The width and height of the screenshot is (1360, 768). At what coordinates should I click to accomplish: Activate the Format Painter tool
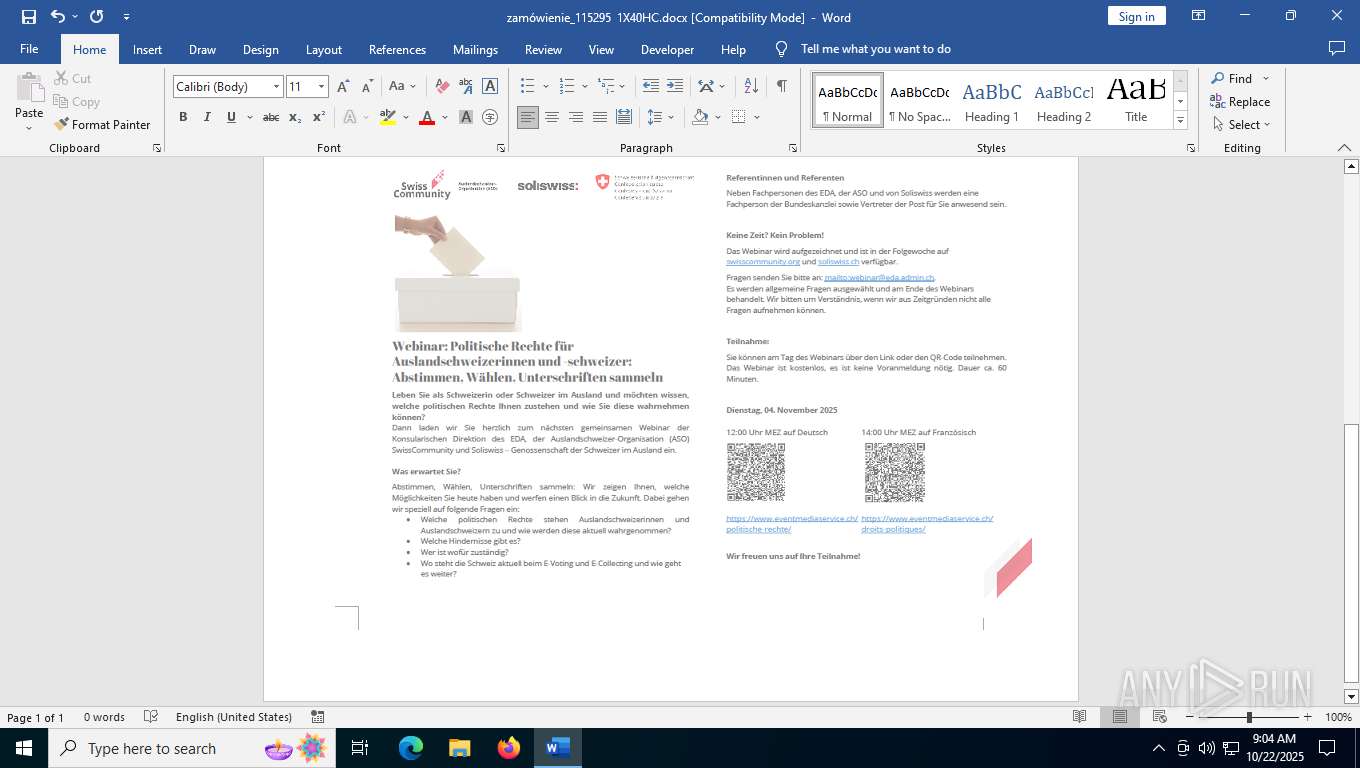[x=103, y=125]
